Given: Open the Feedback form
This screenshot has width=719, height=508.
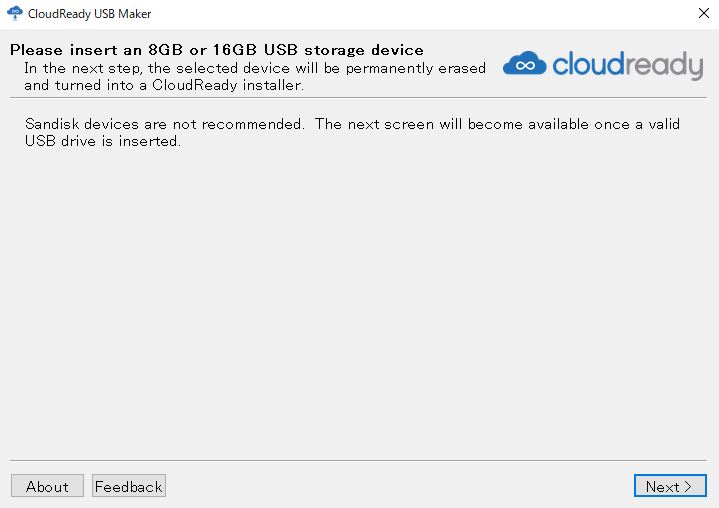Looking at the screenshot, I should (x=128, y=486).
